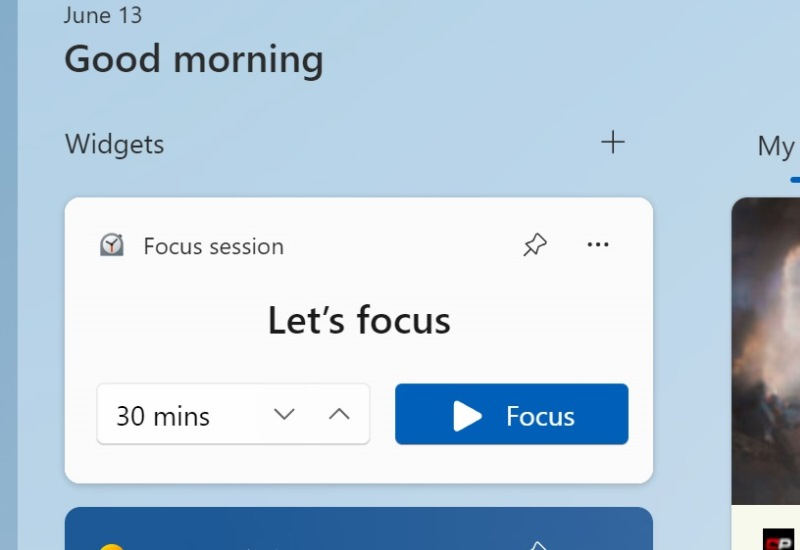The image size is (800, 550).
Task: Click the Let's focus heading
Action: (x=359, y=321)
